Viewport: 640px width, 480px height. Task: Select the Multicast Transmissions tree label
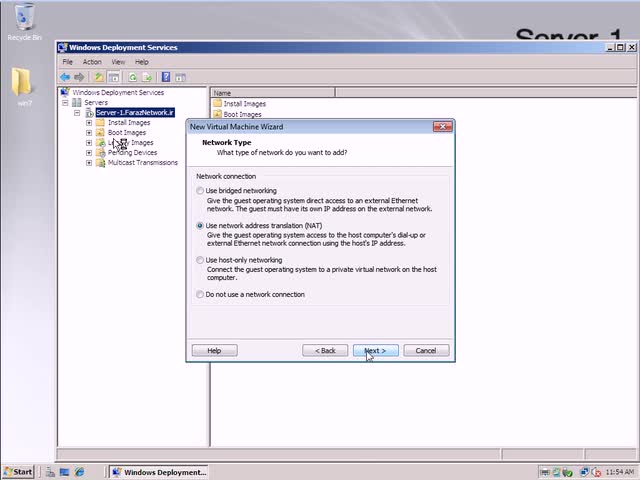[x=143, y=162]
